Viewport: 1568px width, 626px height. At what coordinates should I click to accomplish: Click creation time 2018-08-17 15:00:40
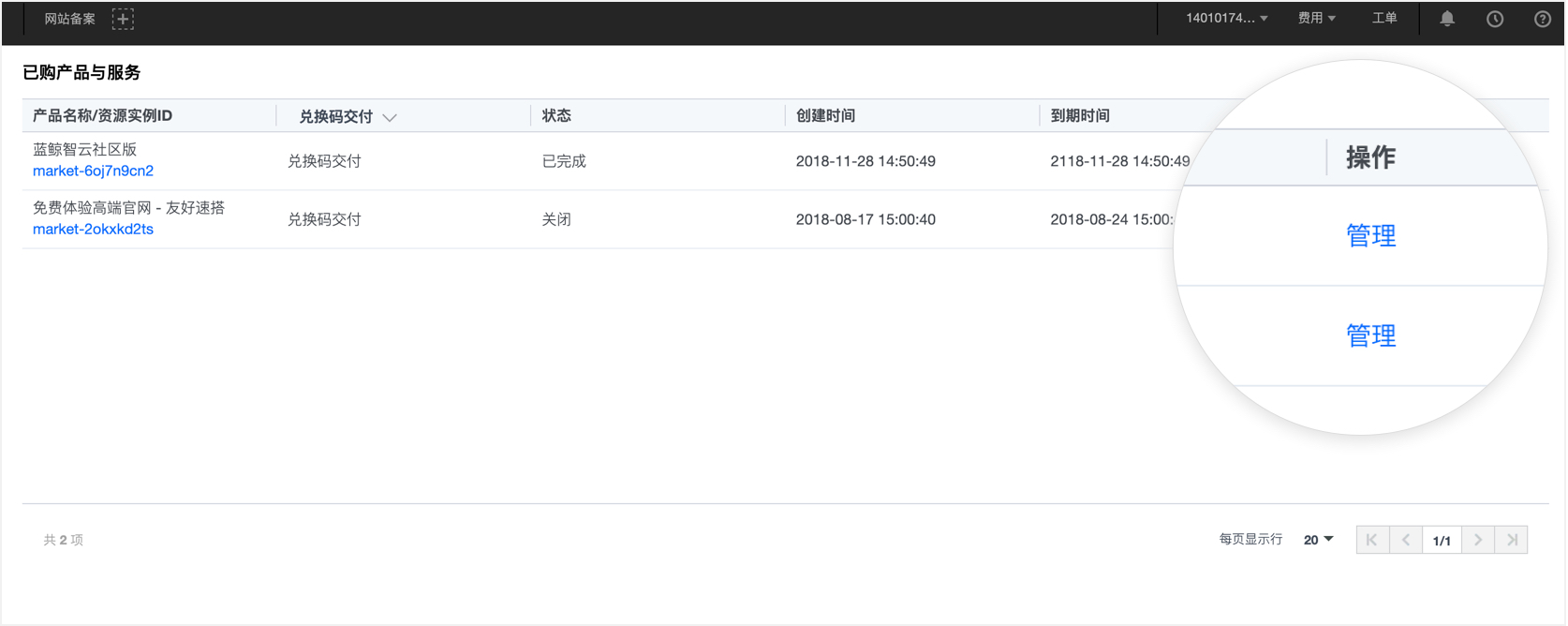(865, 219)
